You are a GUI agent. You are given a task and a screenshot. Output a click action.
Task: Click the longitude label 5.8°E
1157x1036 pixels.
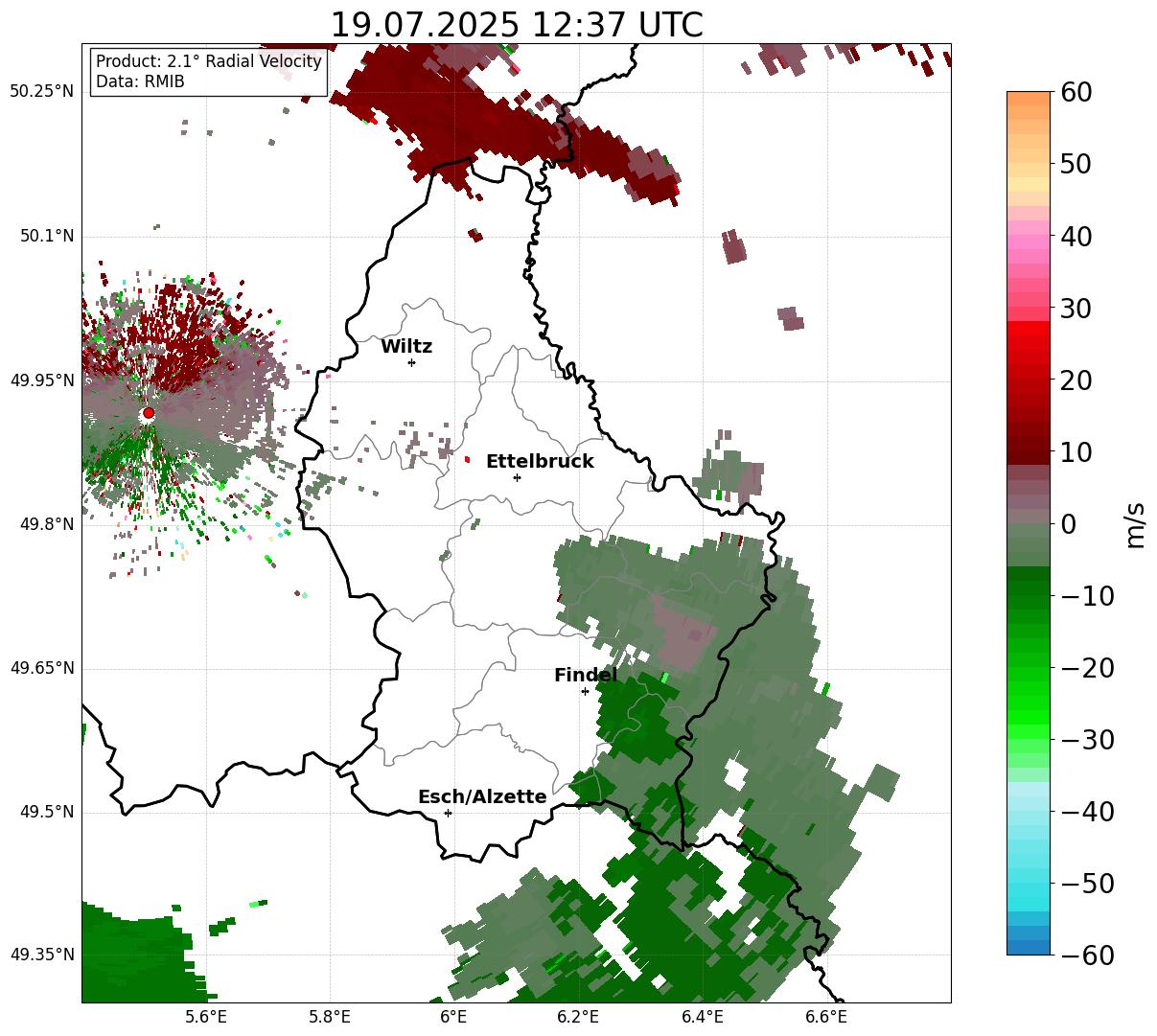click(x=331, y=1017)
